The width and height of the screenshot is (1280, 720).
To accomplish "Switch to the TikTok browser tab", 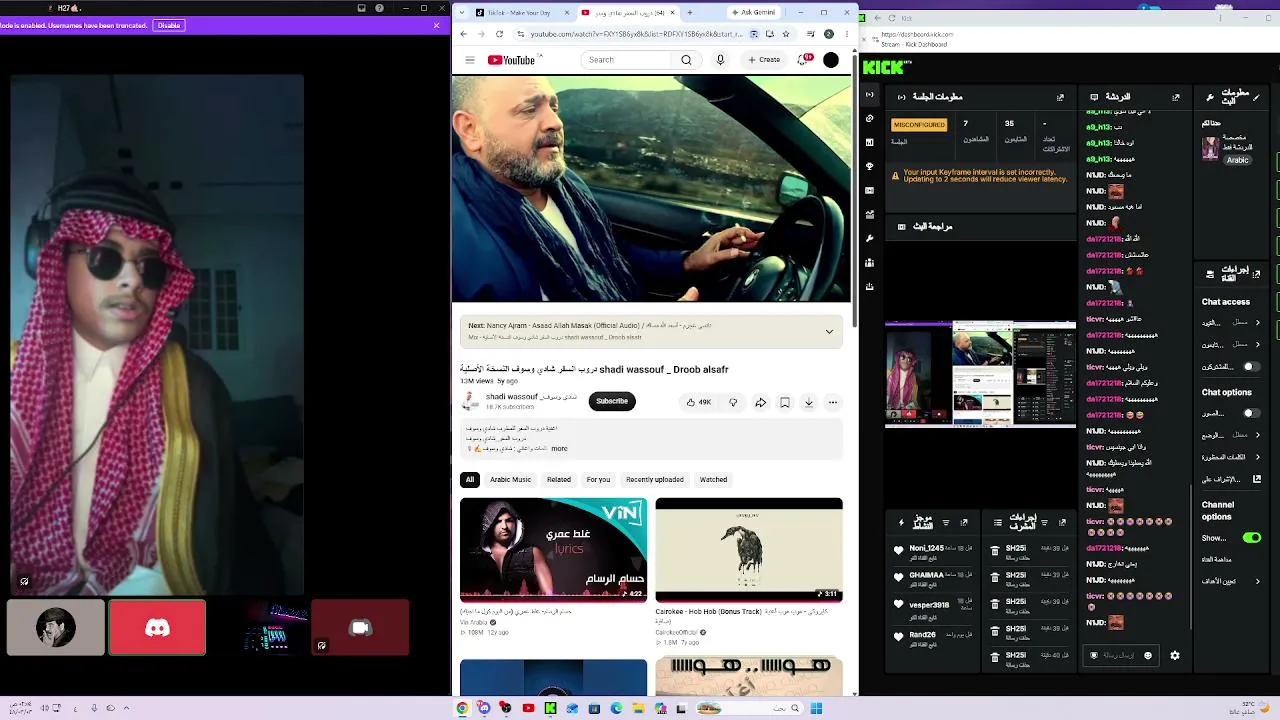I will pos(521,13).
